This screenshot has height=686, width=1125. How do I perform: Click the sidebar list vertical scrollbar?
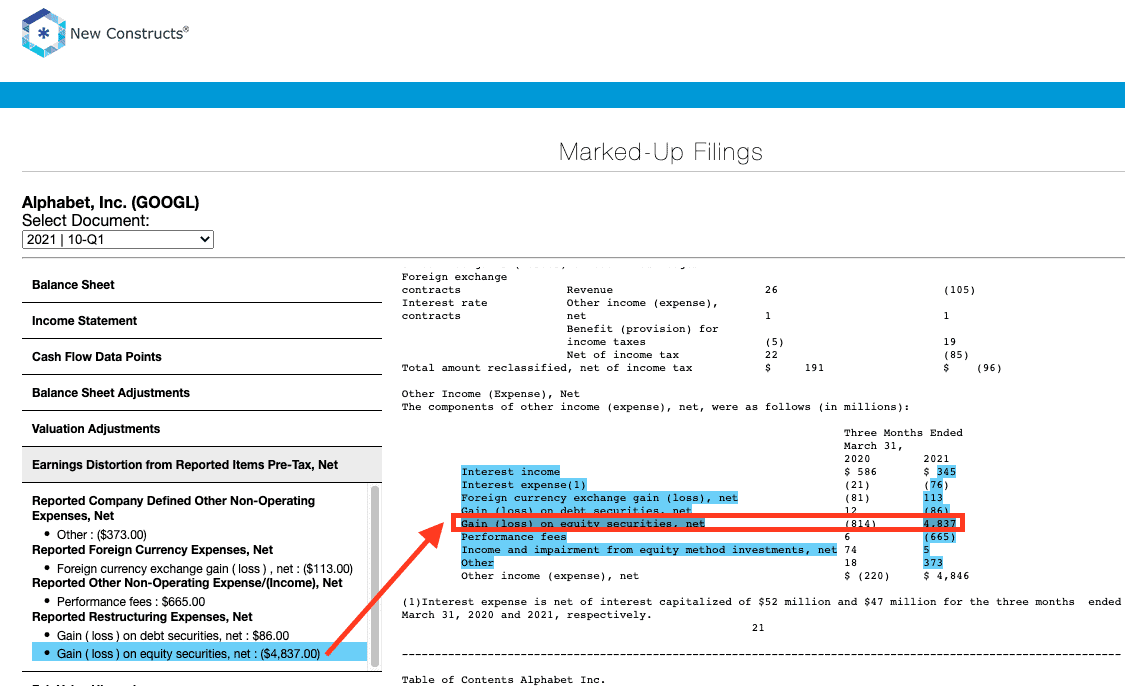(x=375, y=577)
